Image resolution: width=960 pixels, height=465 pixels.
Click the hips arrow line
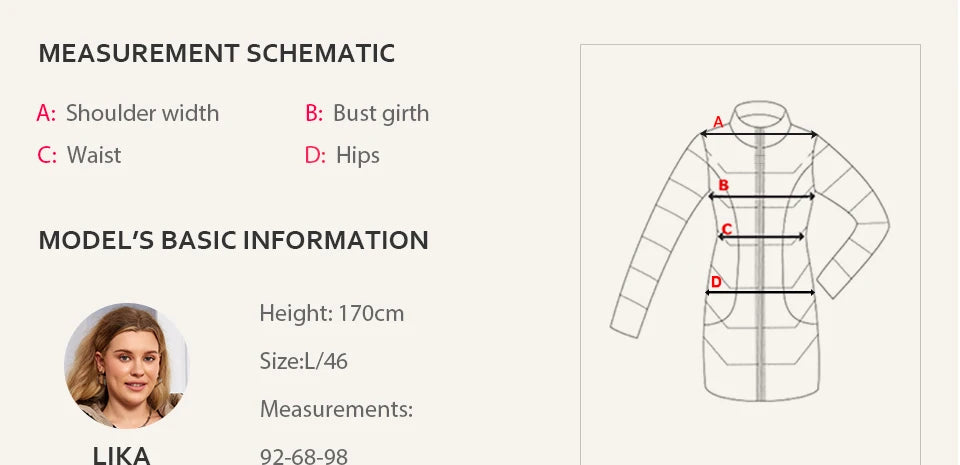pyautogui.click(x=760, y=293)
